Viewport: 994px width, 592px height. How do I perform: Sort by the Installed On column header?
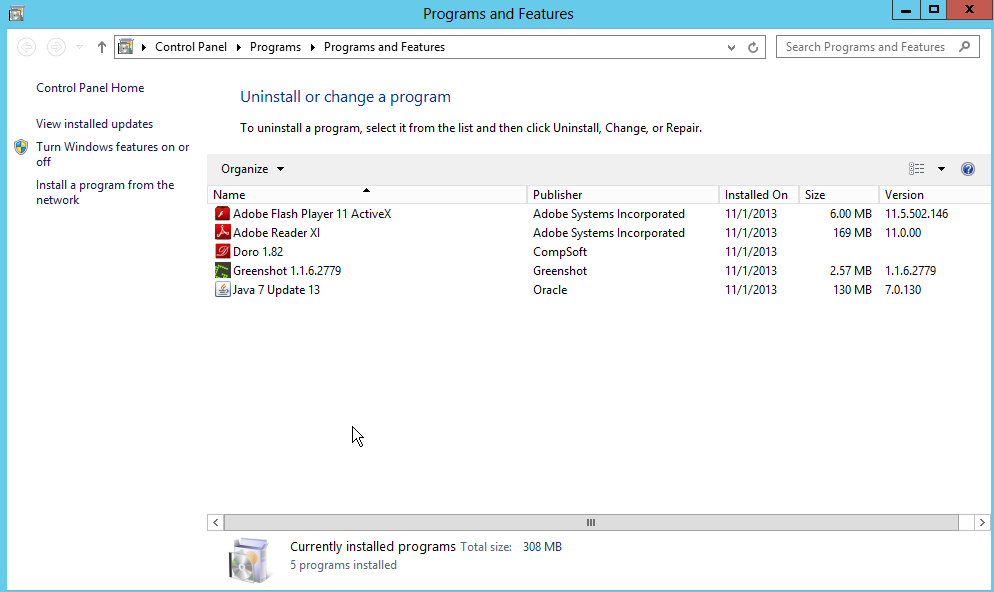coord(759,195)
